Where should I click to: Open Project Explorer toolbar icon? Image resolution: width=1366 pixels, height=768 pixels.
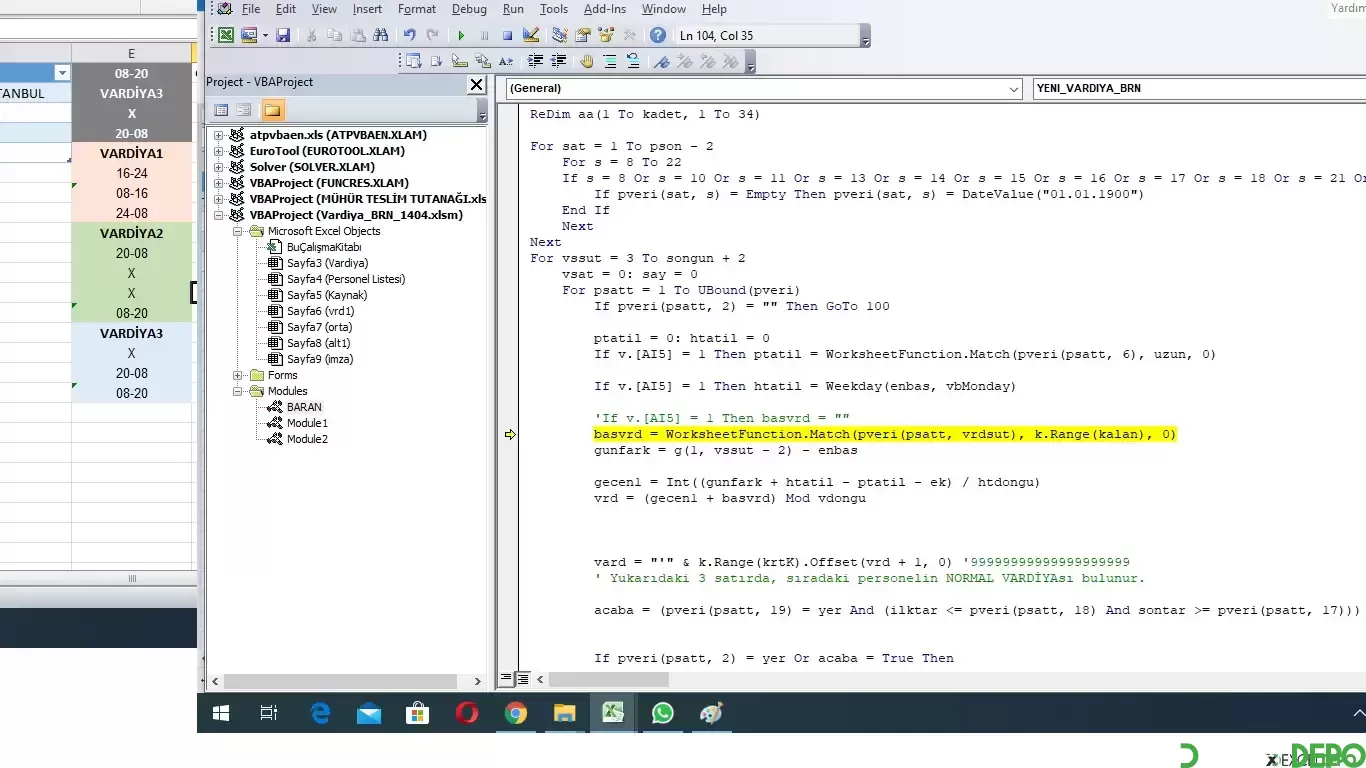559,35
